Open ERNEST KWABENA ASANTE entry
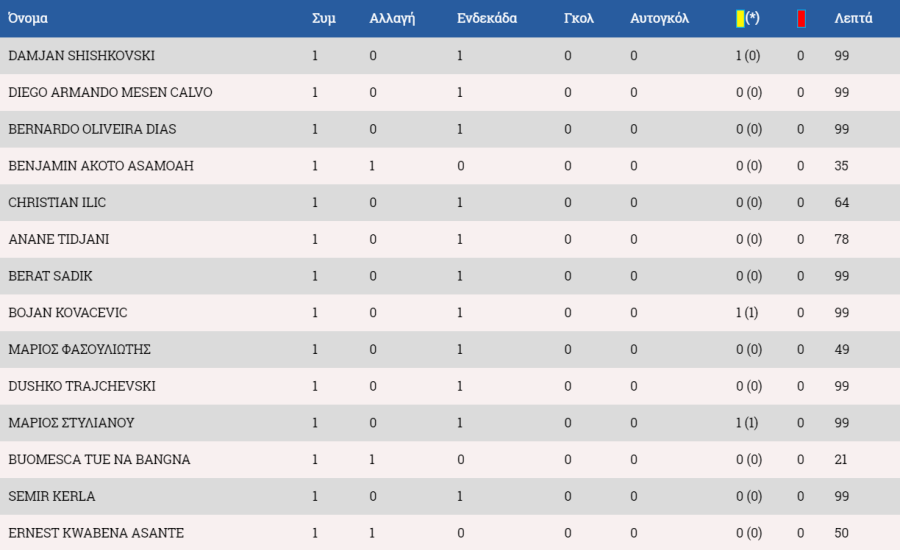 point(96,533)
